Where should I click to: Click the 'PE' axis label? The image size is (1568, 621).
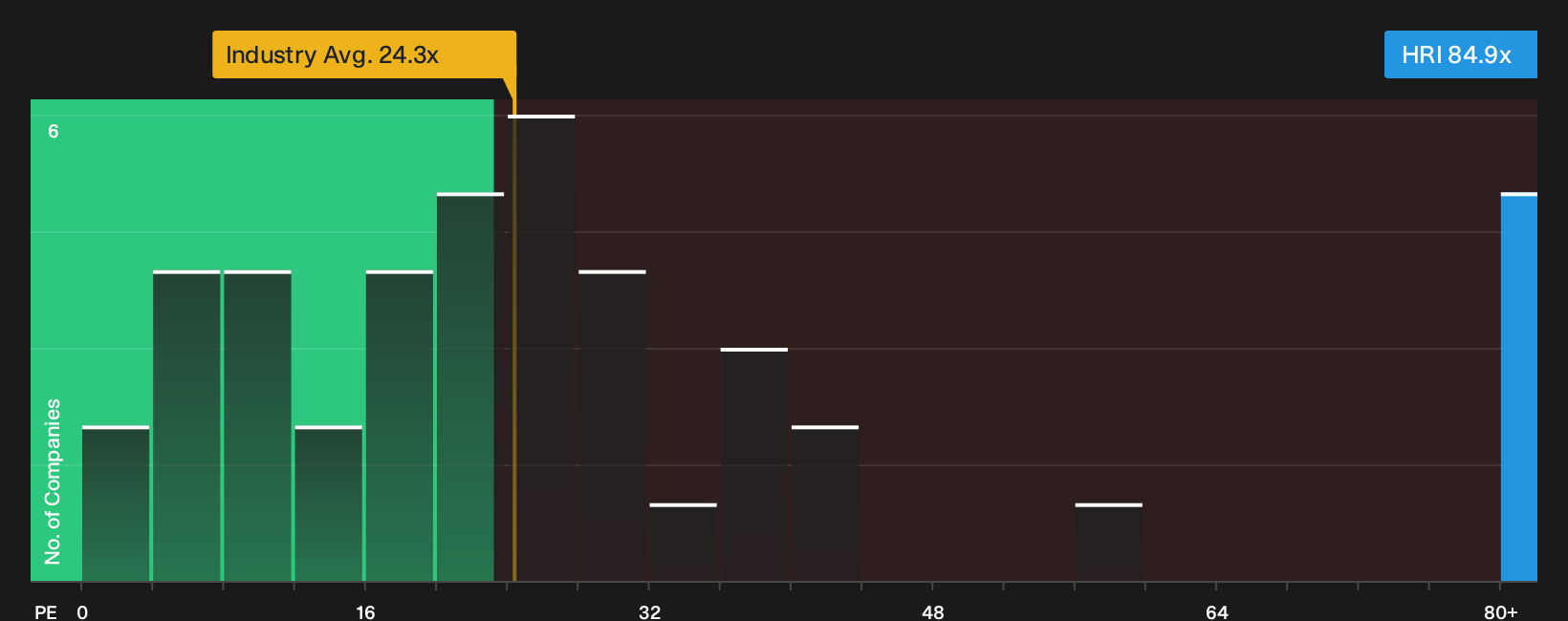[46, 611]
